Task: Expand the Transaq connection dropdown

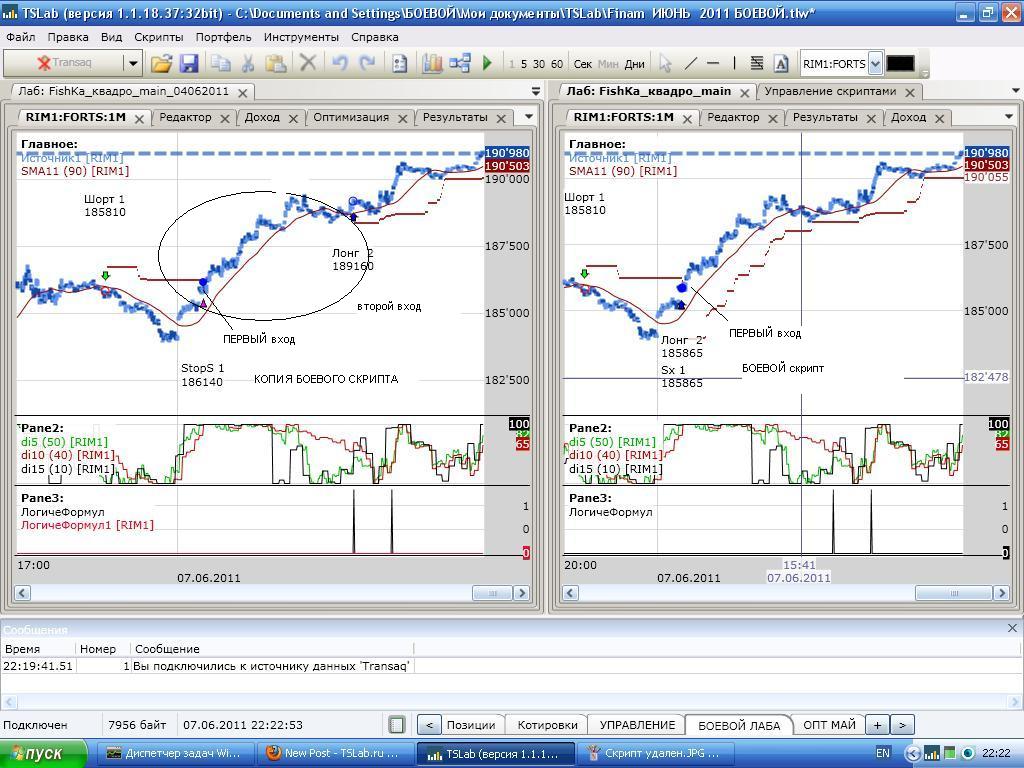Action: 132,63
